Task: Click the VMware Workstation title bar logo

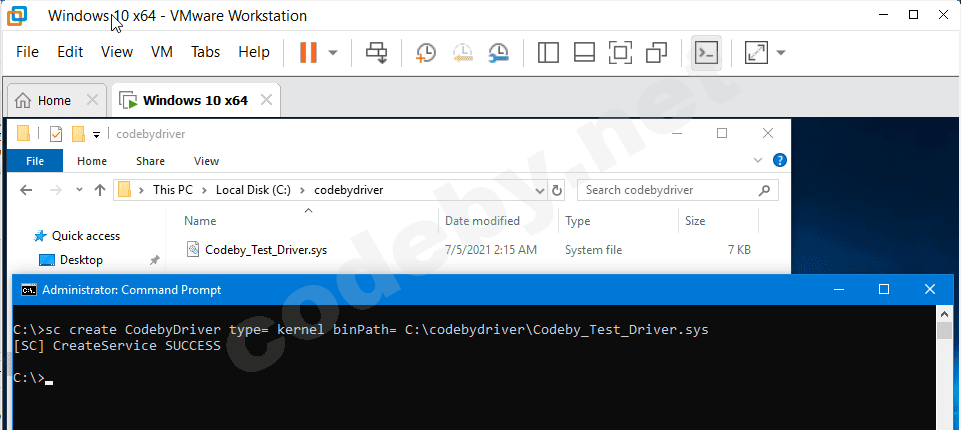Action: click(x=17, y=16)
